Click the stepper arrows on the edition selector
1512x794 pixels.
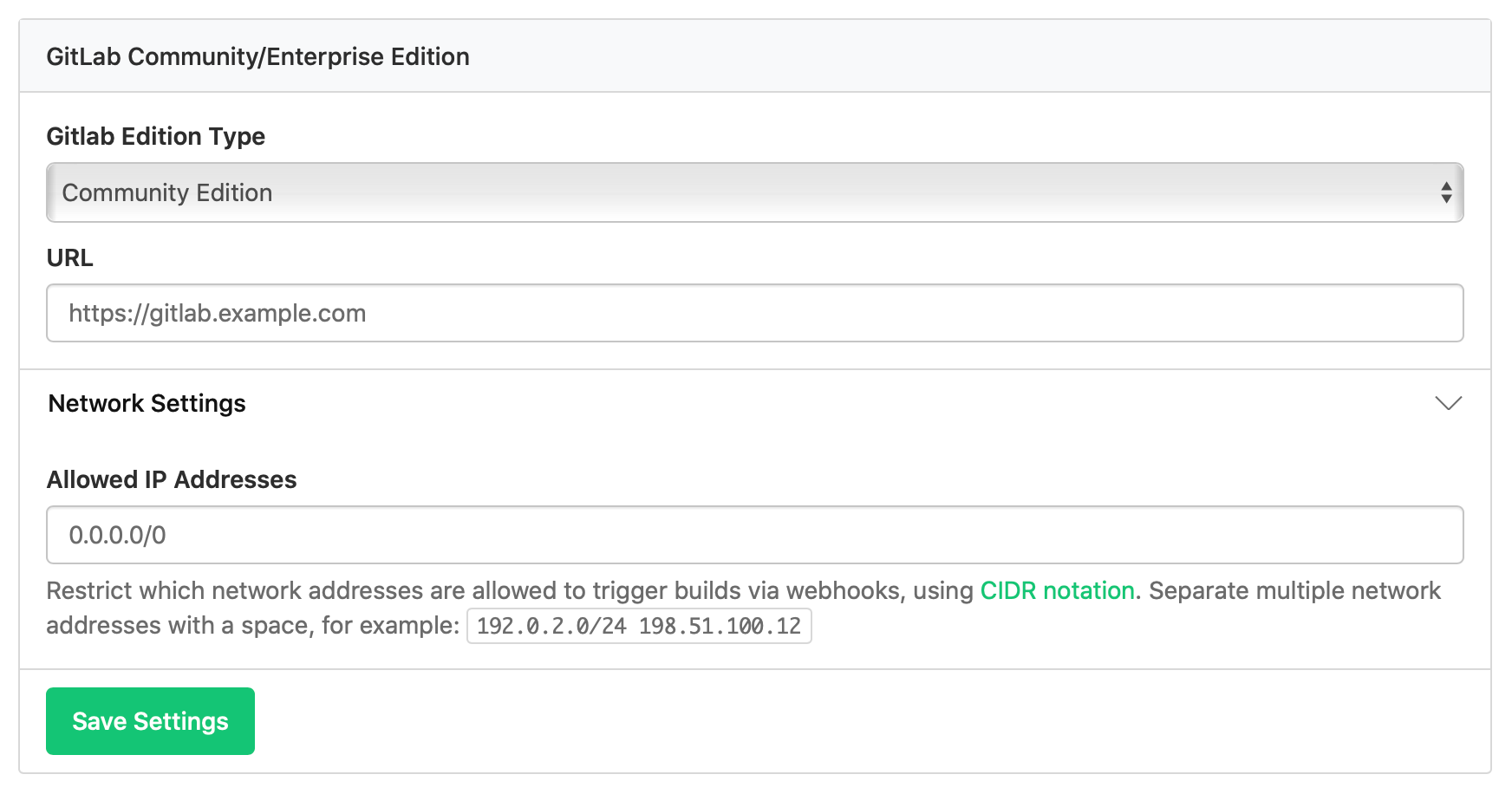point(1446,192)
